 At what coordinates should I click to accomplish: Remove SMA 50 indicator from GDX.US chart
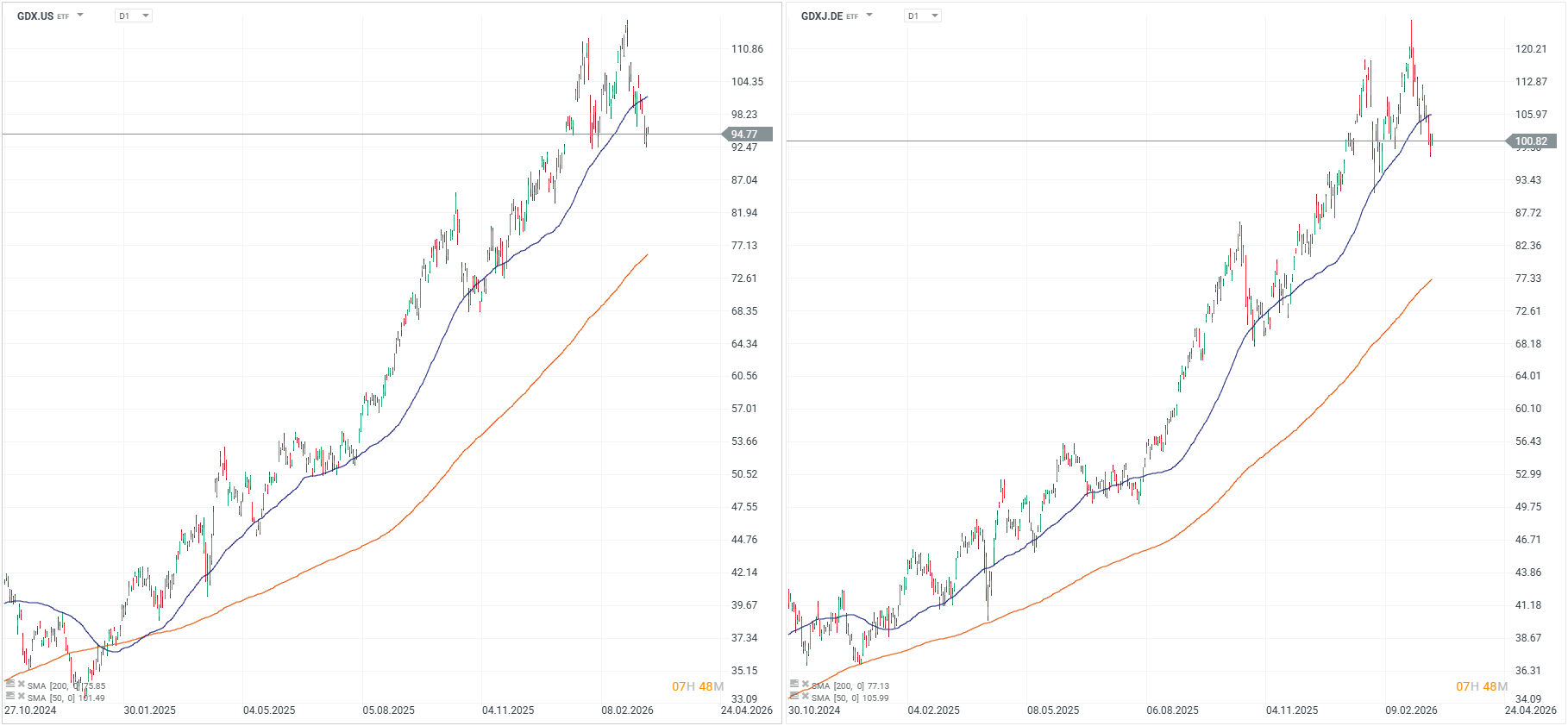pyautogui.click(x=22, y=696)
